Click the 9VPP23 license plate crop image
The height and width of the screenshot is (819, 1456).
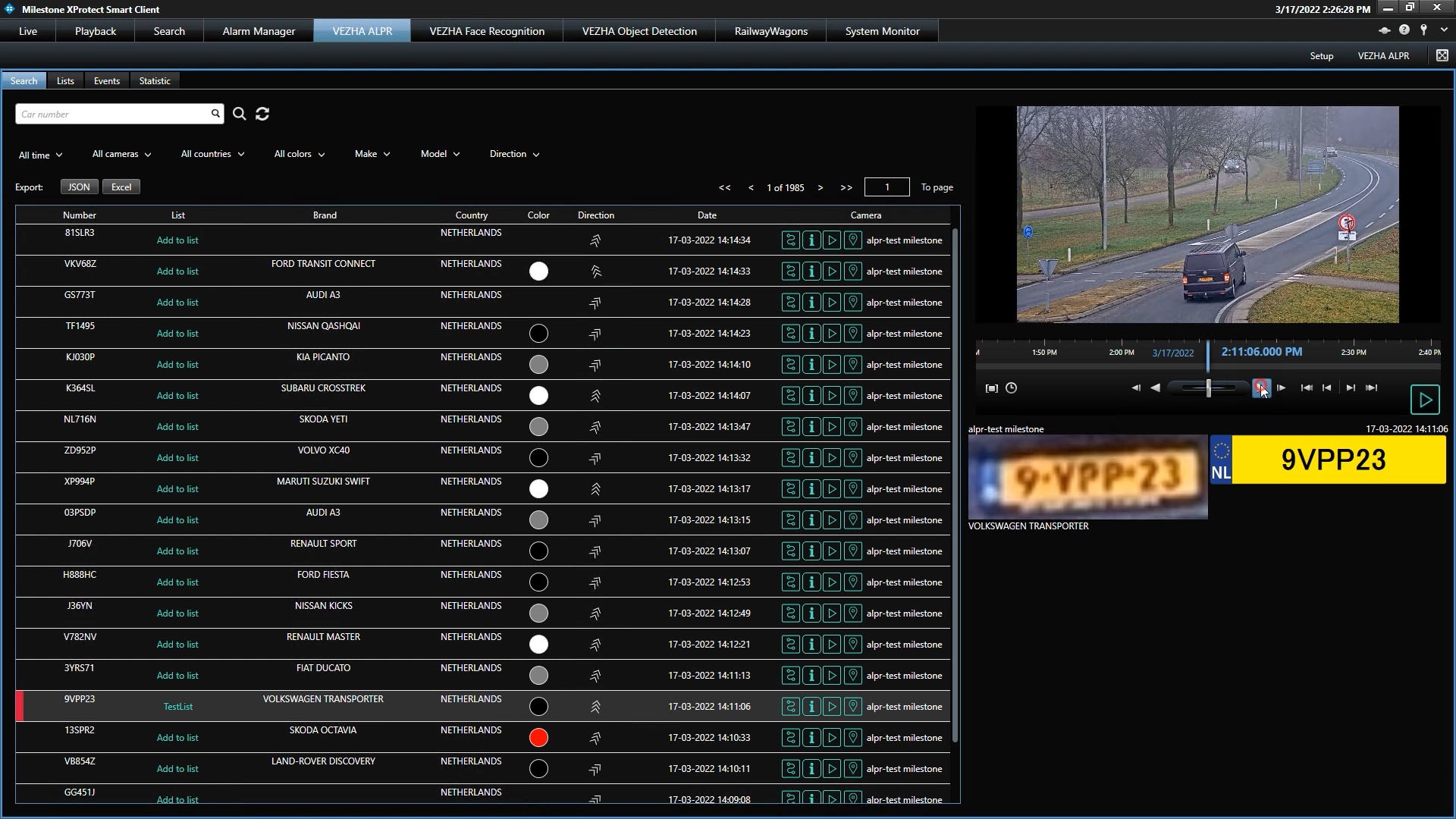pyautogui.click(x=1087, y=477)
